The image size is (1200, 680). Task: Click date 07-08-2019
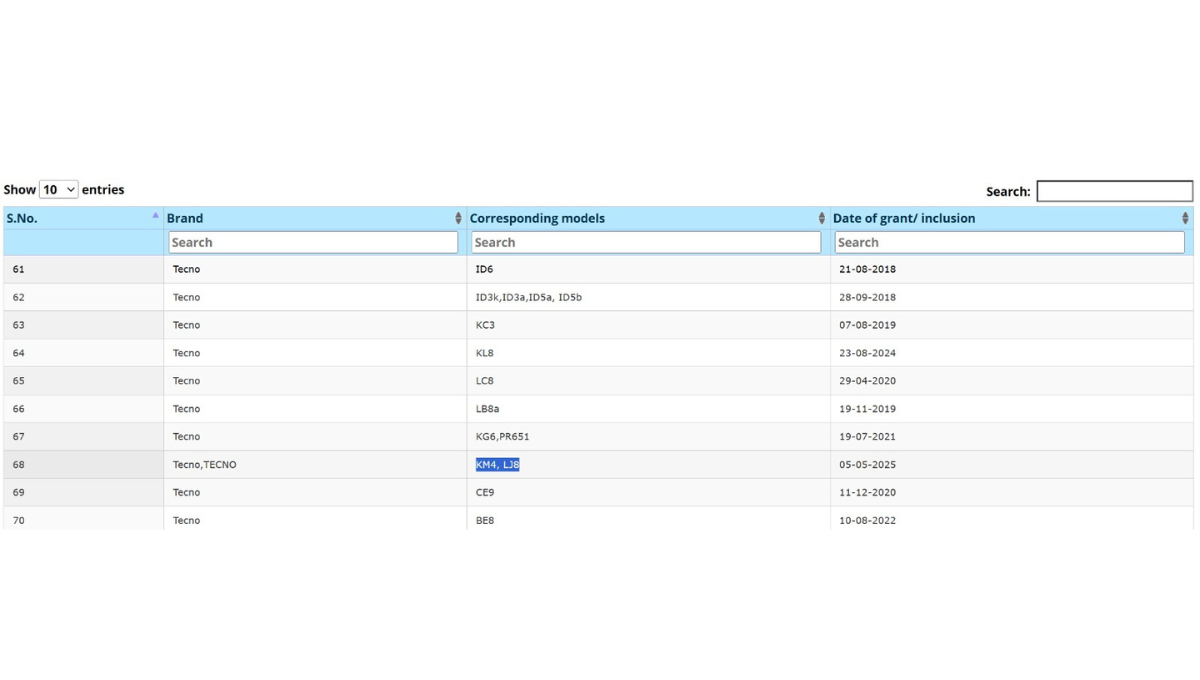[868, 325]
